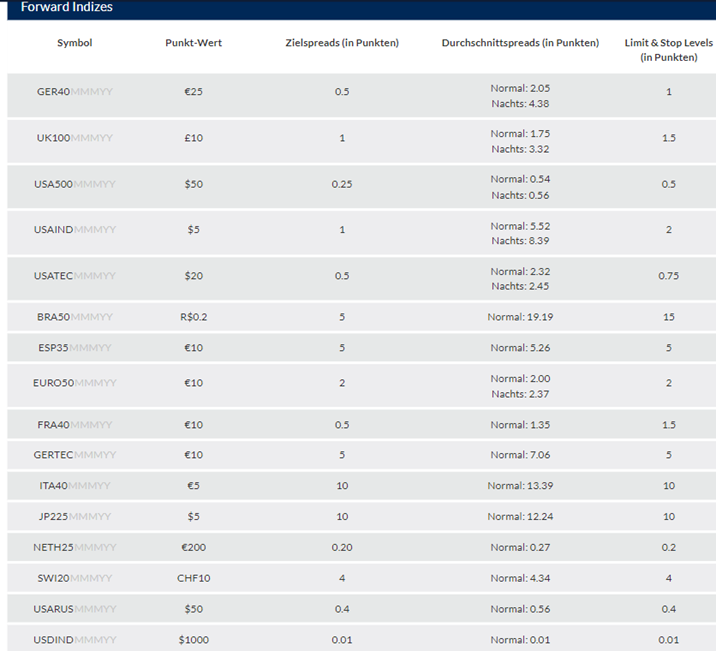The image size is (716, 651).
Task: Click Normal: 5.26 for ESP35
Action: pos(520,348)
